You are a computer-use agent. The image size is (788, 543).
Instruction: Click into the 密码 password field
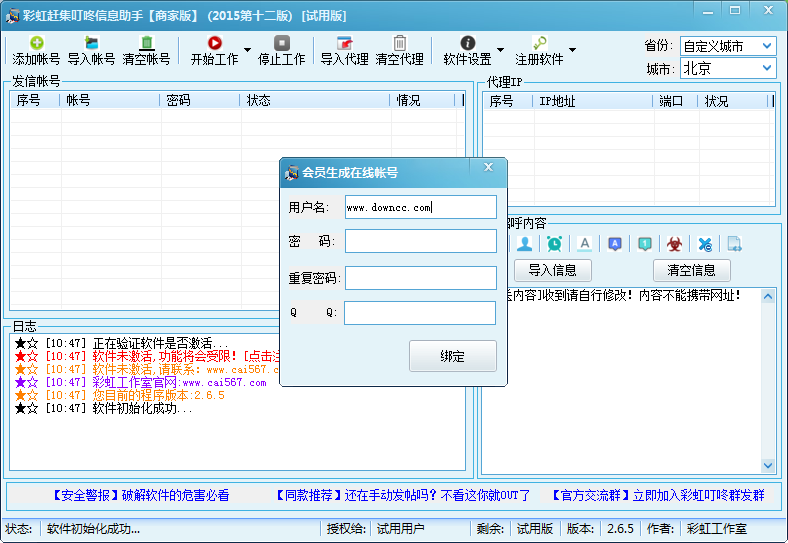(x=420, y=241)
